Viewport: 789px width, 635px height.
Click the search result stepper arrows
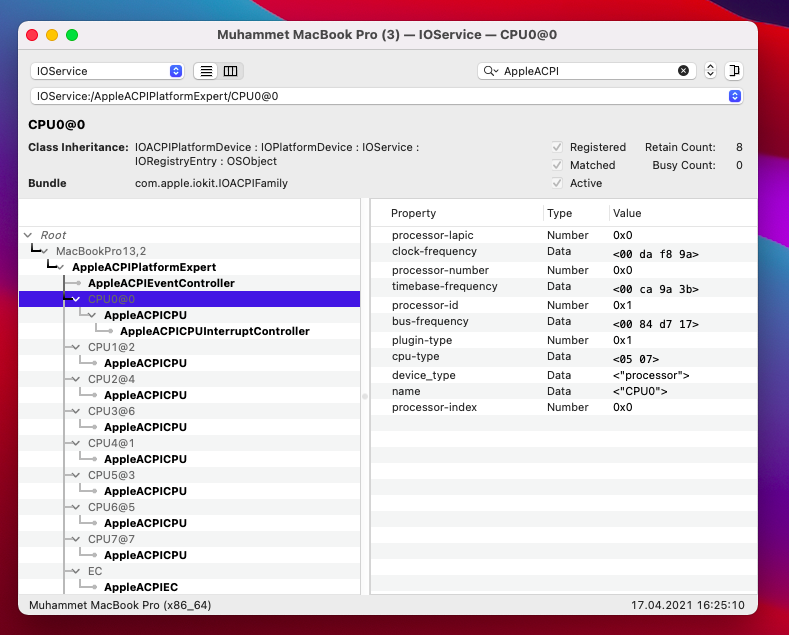click(x=710, y=71)
